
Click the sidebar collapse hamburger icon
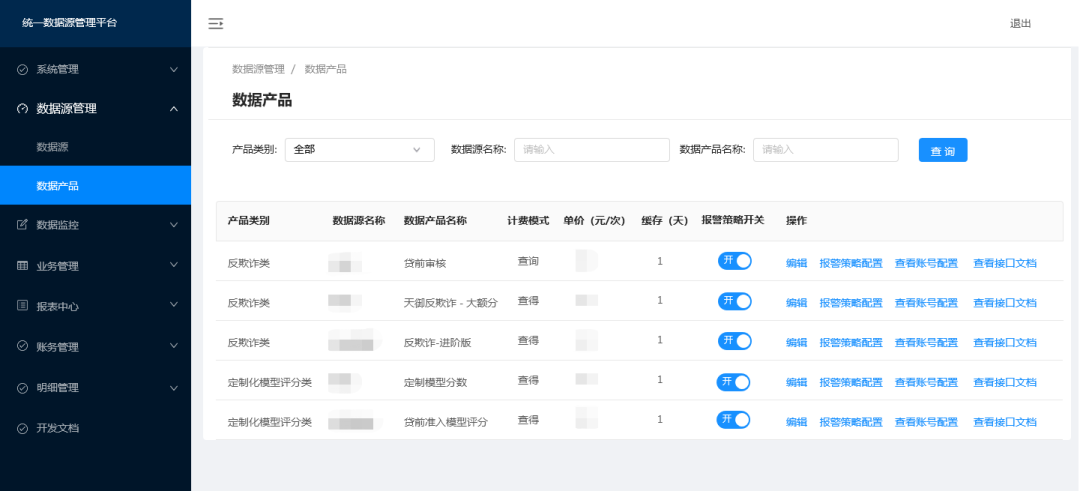pos(215,24)
